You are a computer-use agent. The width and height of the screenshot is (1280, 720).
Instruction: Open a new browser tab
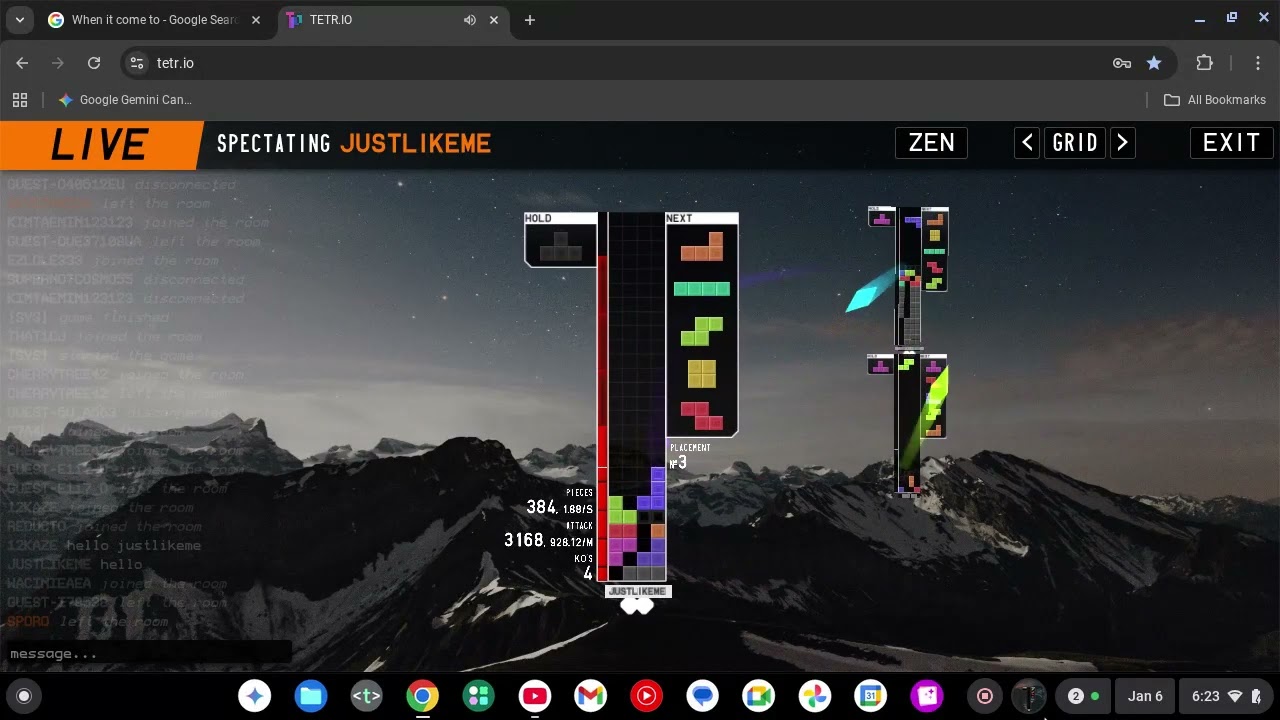(530, 20)
